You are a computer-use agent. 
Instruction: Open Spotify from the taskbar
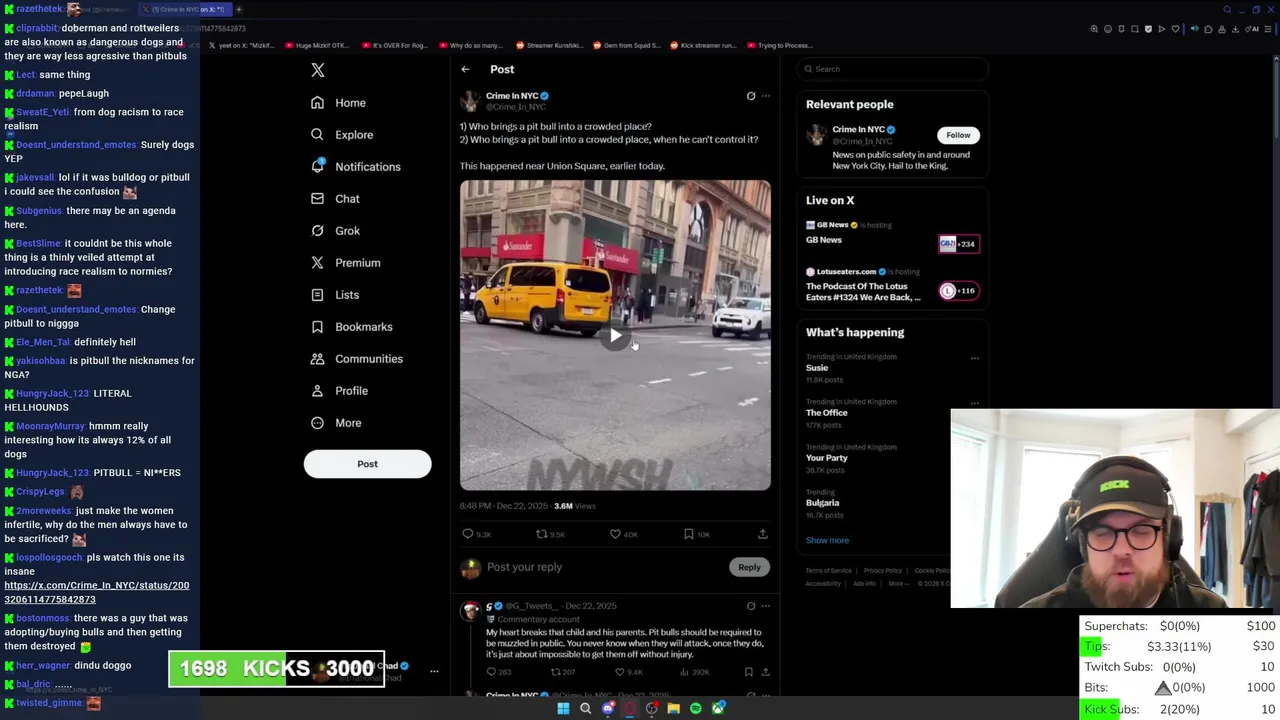coord(696,709)
